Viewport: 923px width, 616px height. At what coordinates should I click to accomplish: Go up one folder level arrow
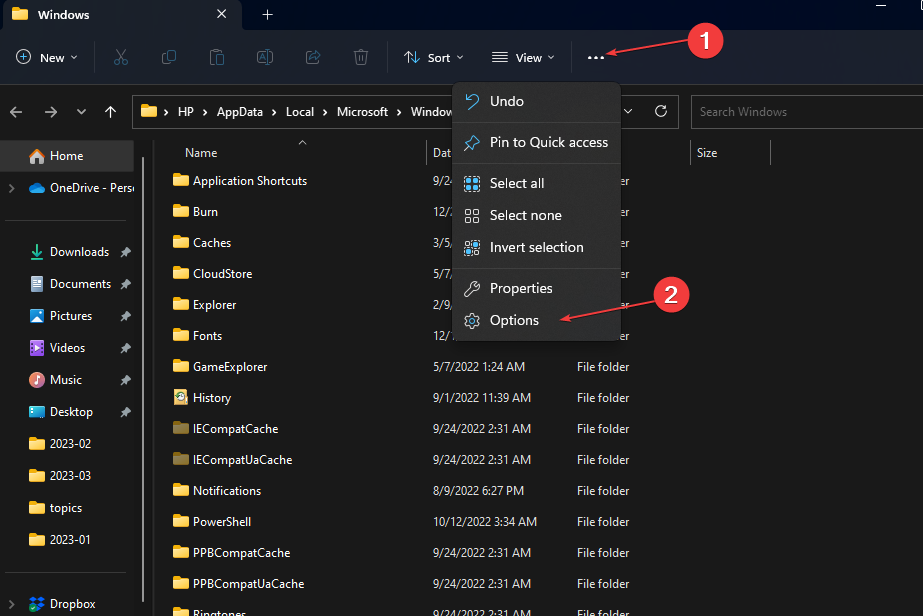click(110, 112)
